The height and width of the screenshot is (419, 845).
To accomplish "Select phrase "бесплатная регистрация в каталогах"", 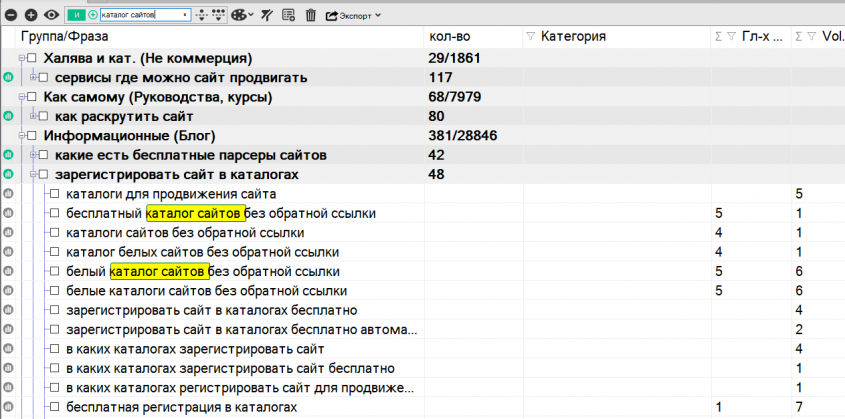I will click(x=182, y=407).
